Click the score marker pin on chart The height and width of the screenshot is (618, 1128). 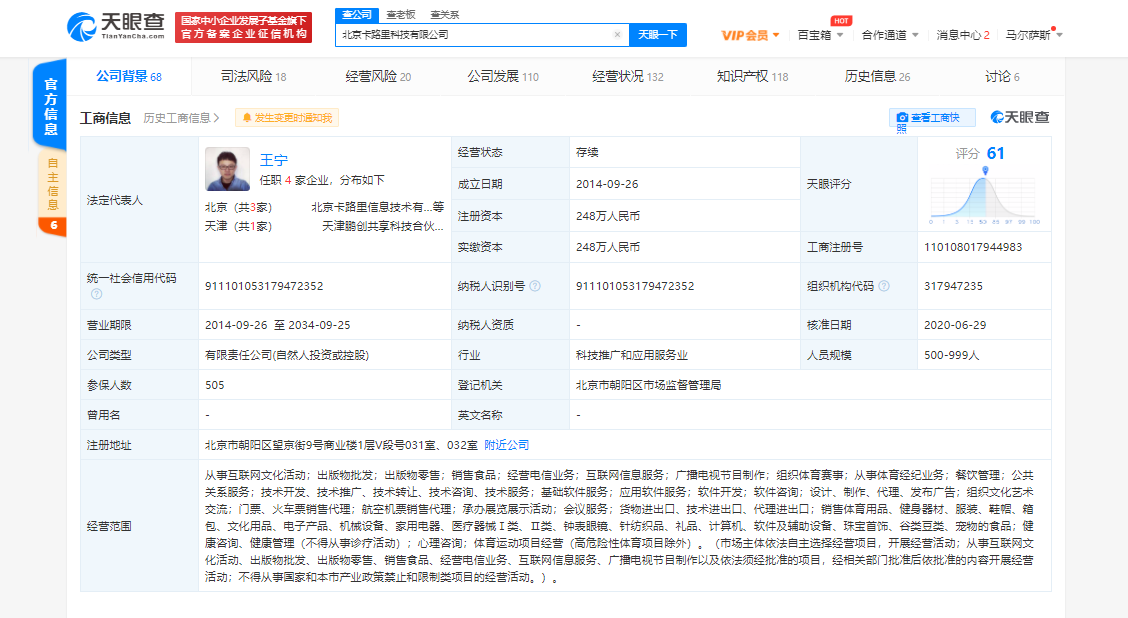click(x=985, y=171)
